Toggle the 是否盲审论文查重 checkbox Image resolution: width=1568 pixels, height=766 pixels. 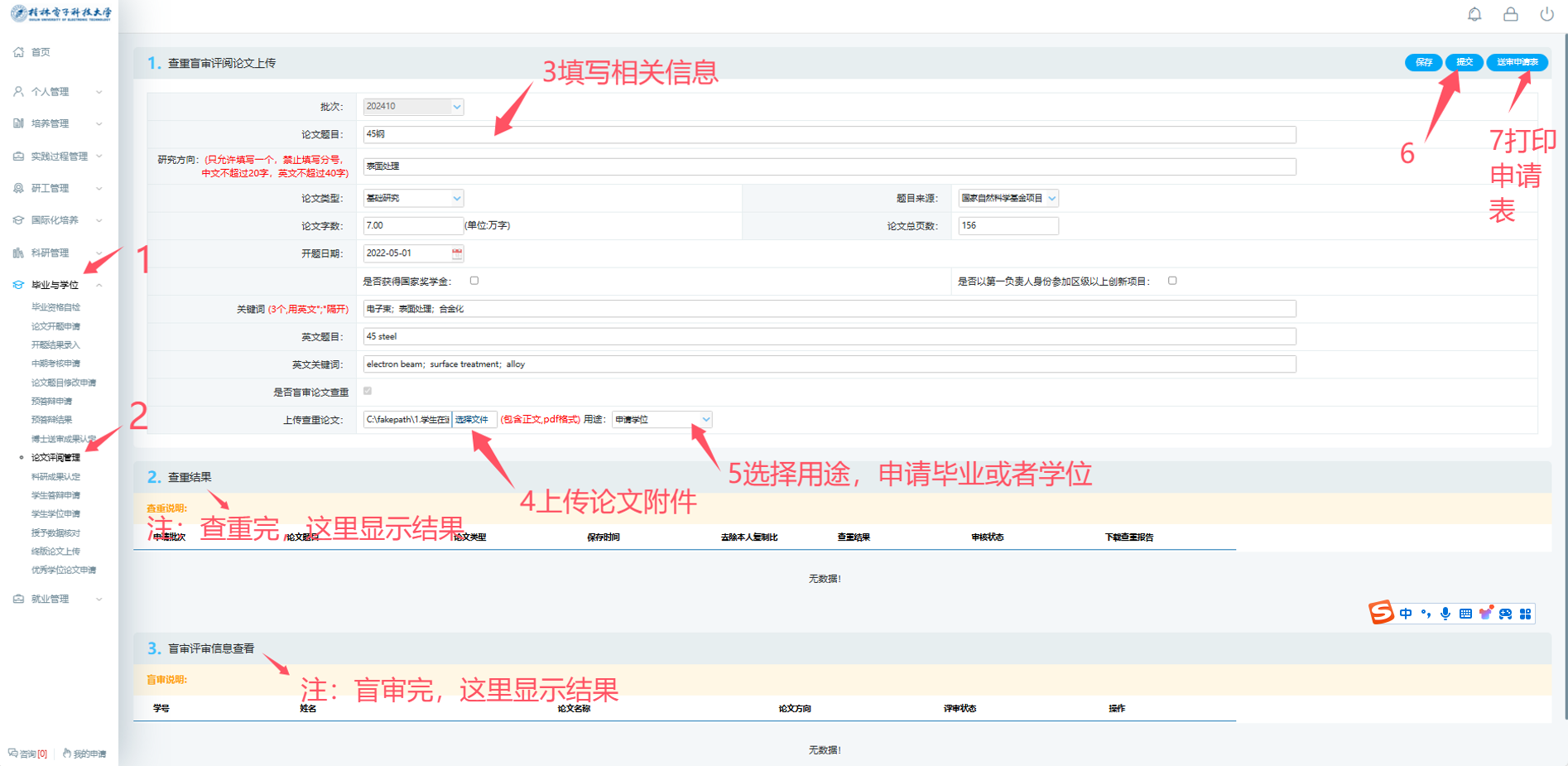click(x=368, y=391)
